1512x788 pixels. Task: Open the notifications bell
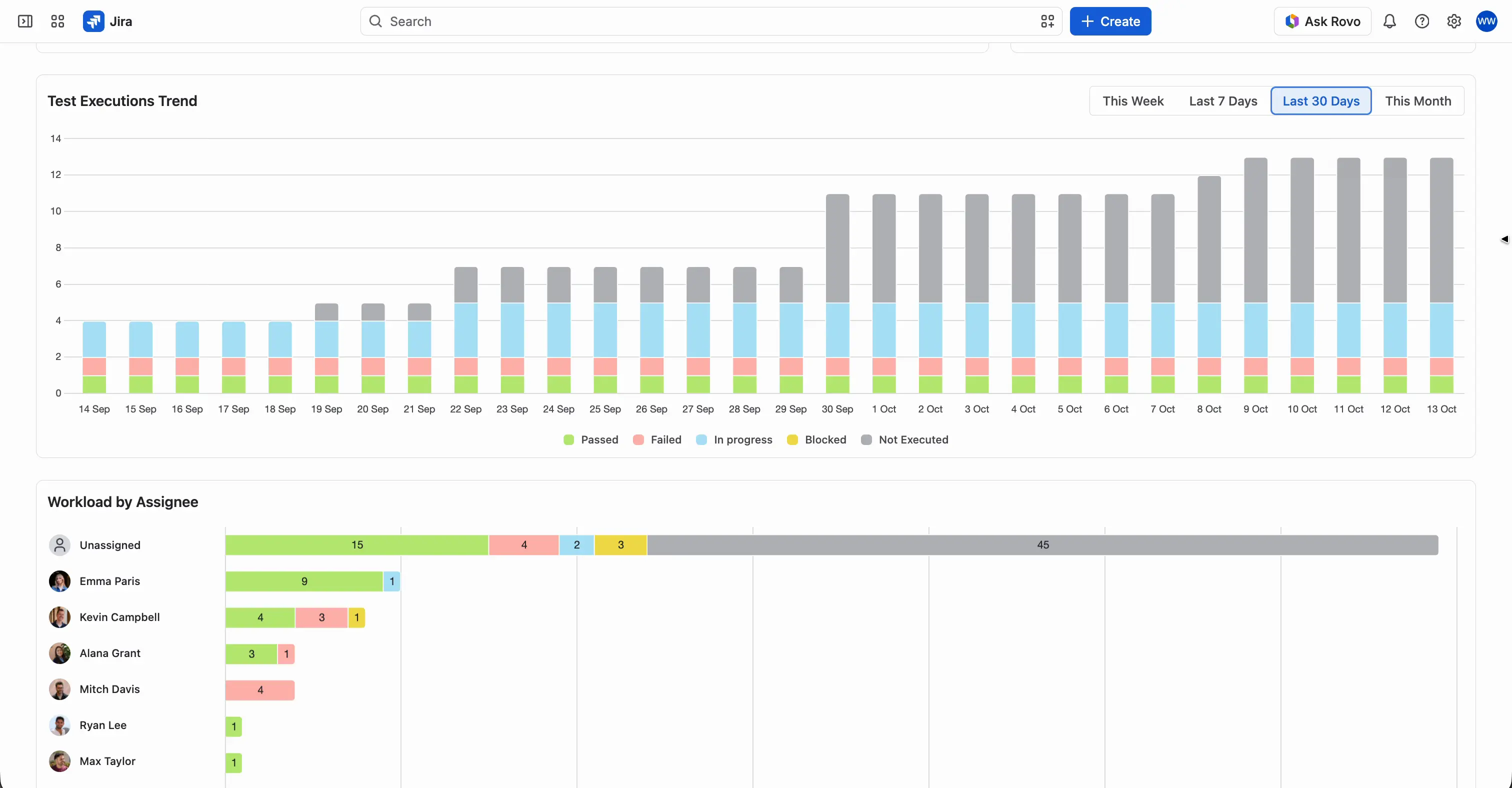pyautogui.click(x=1389, y=21)
